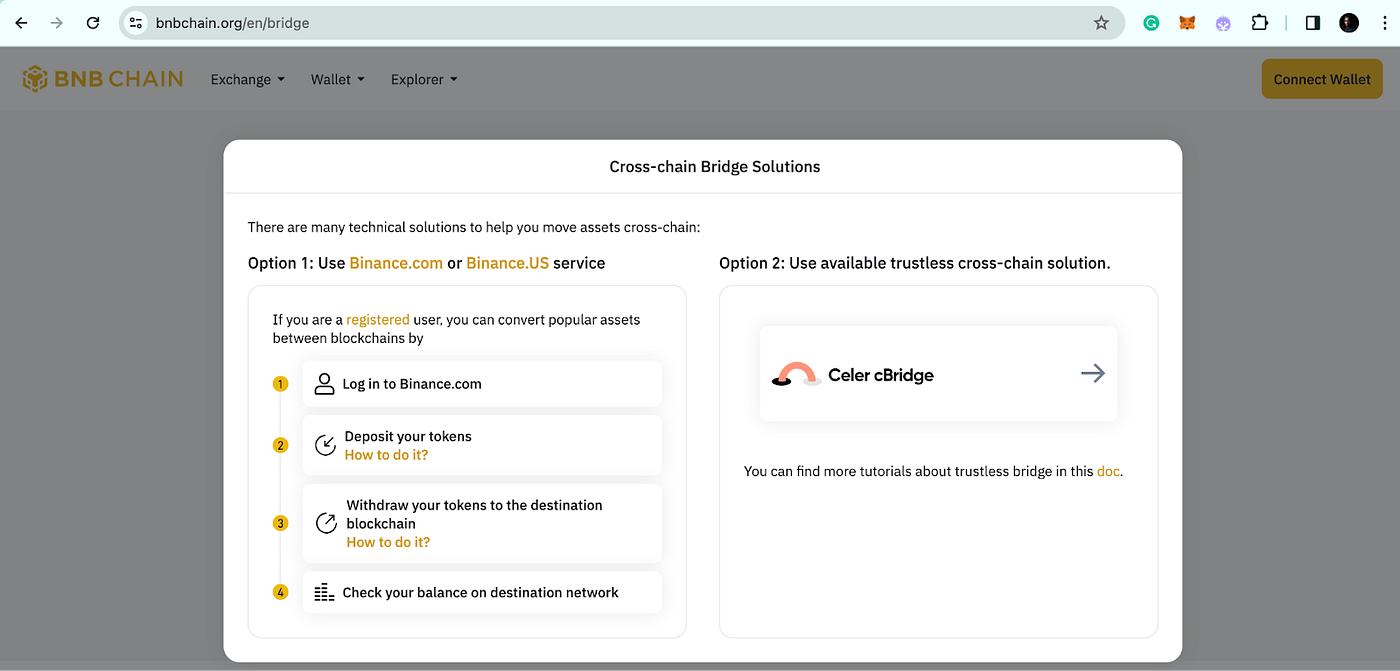The image size is (1400, 671).
Task: Expand the Exchange dropdown menu
Action: pyautogui.click(x=248, y=79)
